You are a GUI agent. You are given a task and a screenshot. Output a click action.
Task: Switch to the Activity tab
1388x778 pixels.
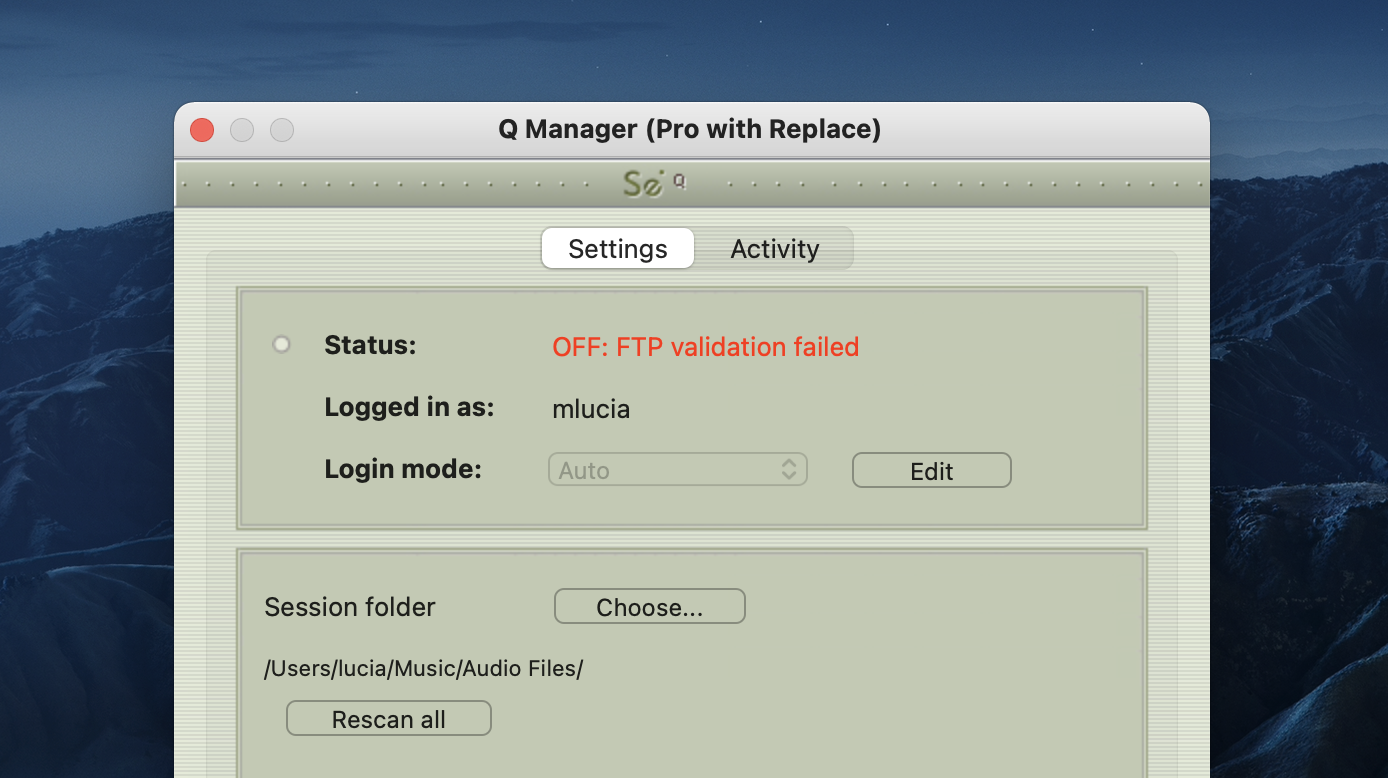(774, 249)
